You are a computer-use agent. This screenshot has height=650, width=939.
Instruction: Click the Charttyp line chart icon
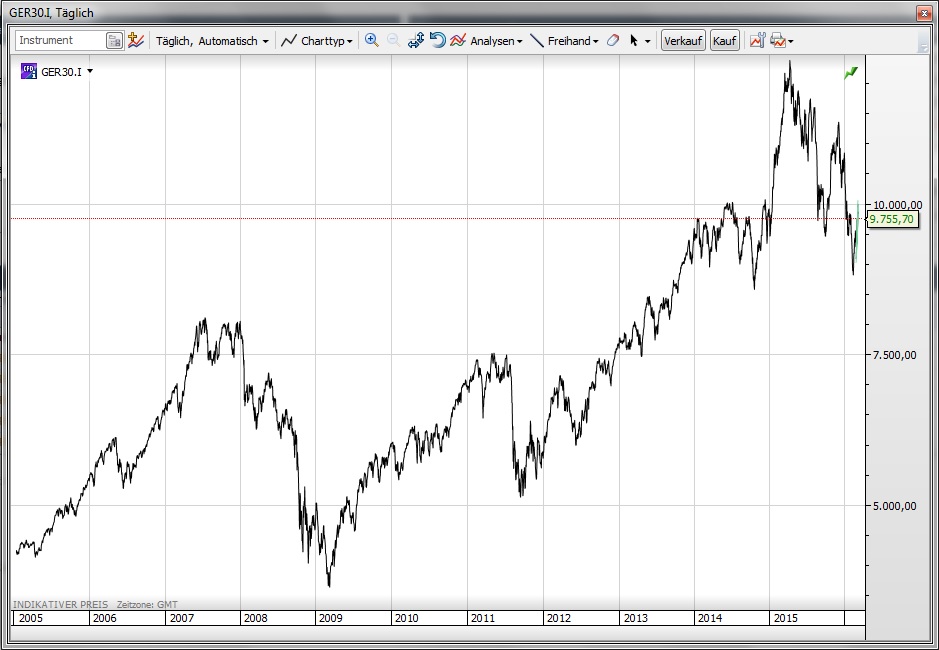point(289,41)
